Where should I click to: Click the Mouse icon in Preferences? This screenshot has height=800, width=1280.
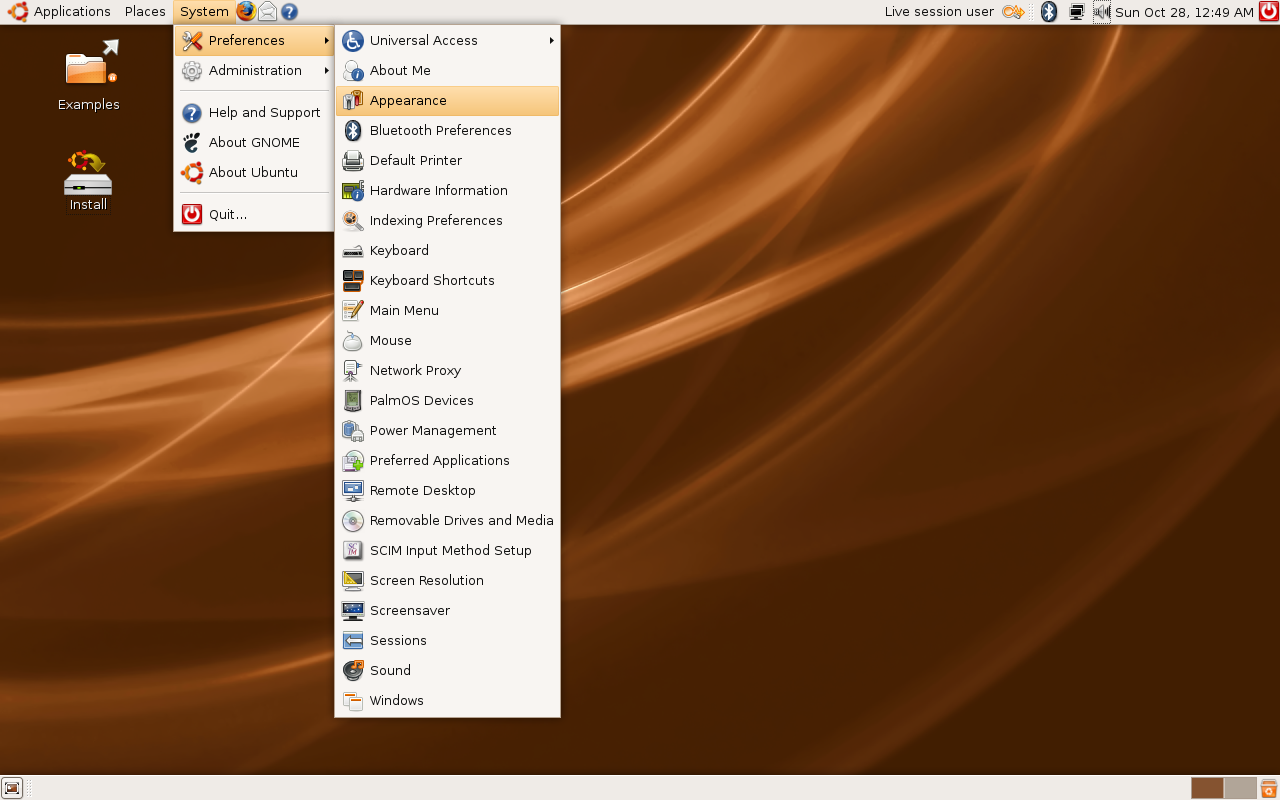pyautogui.click(x=353, y=340)
